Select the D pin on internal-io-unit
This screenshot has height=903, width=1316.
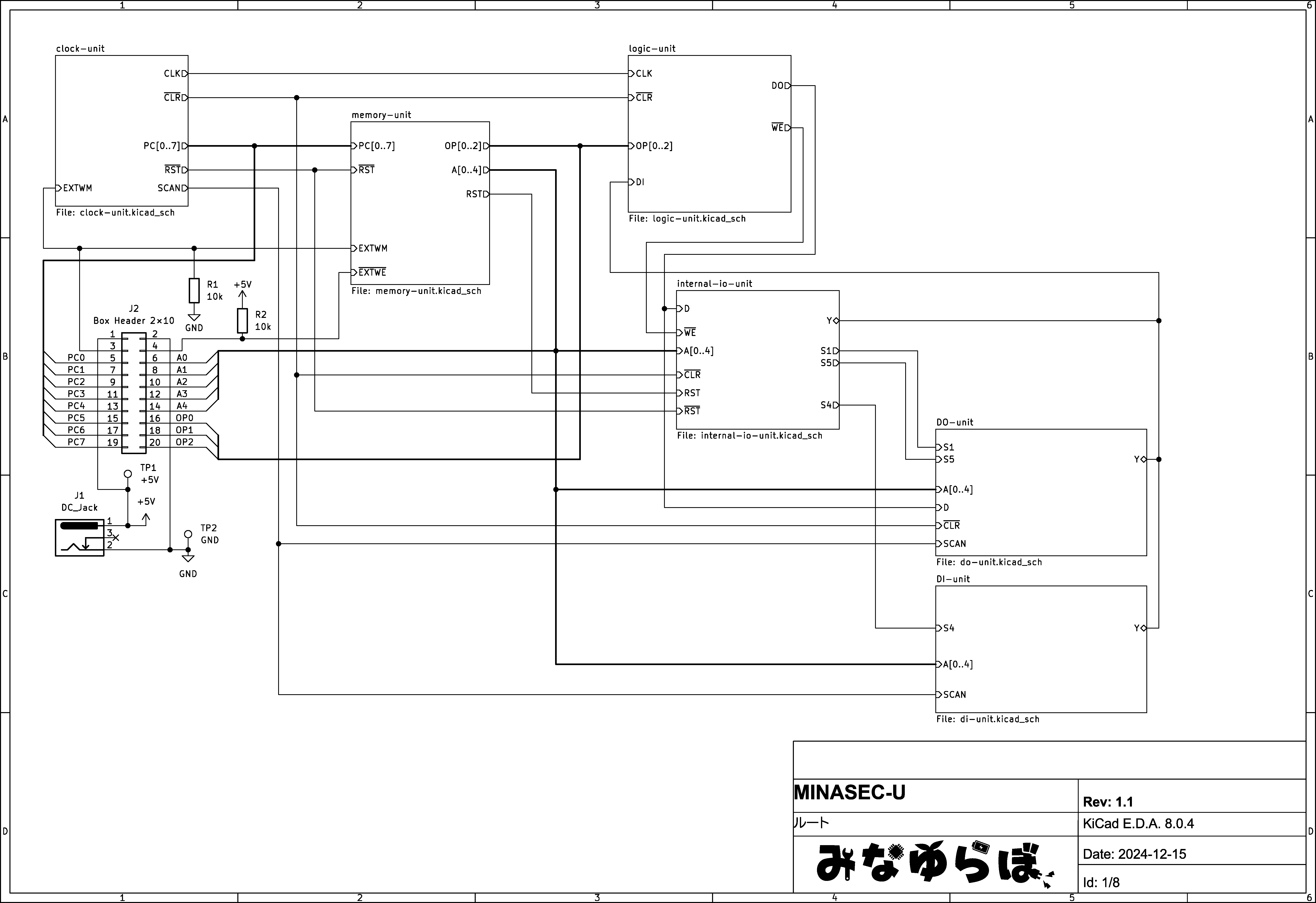(683, 309)
